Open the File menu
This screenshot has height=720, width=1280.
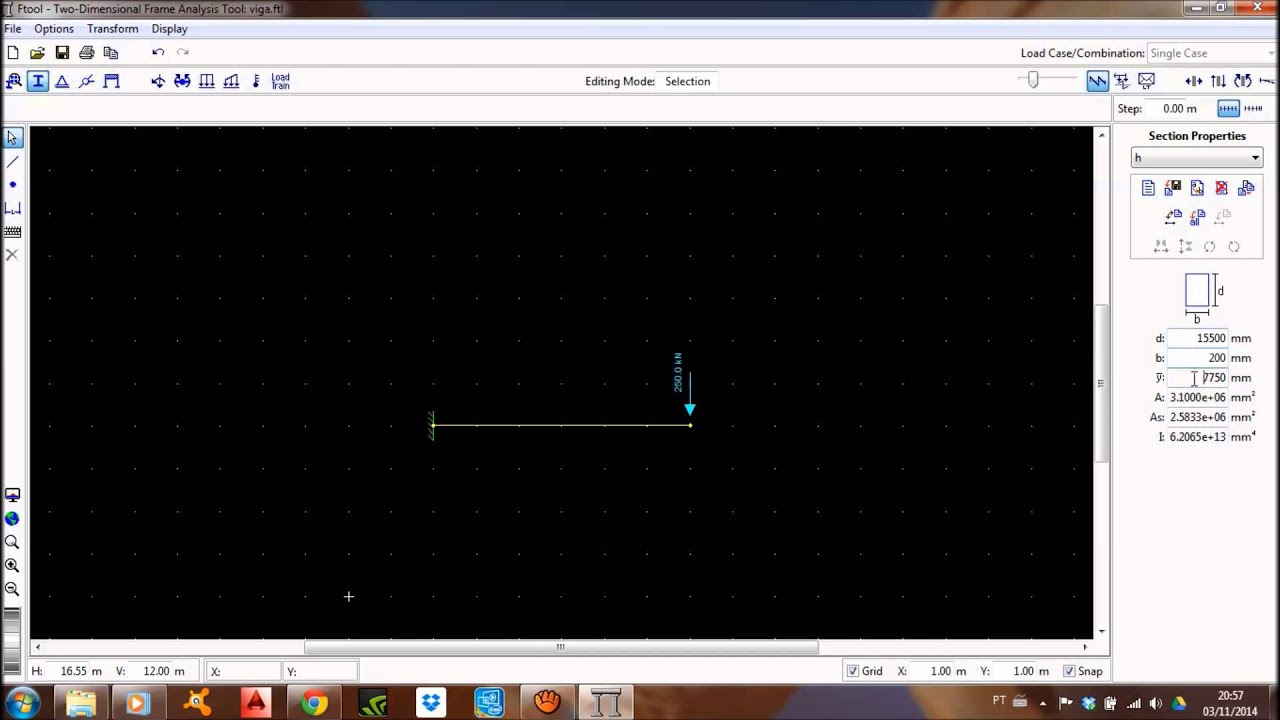[13, 29]
